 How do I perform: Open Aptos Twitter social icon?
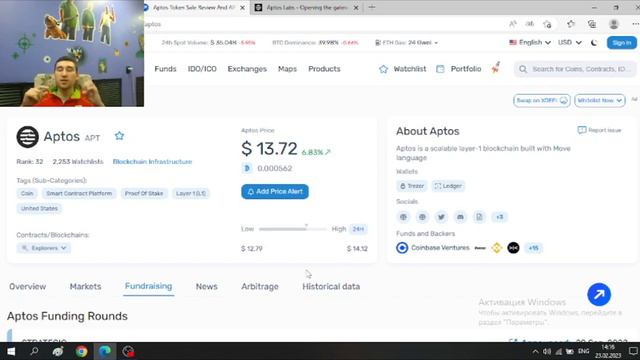coord(441,217)
